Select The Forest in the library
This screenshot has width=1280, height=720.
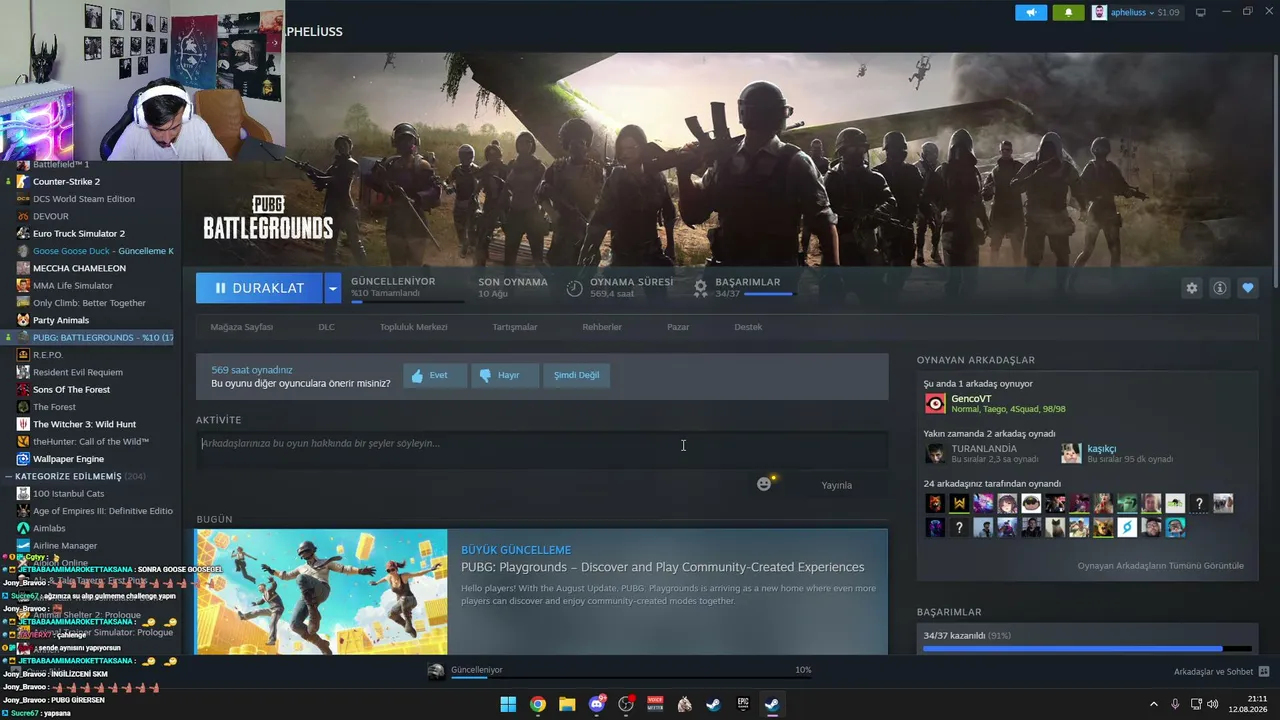[x=54, y=407]
